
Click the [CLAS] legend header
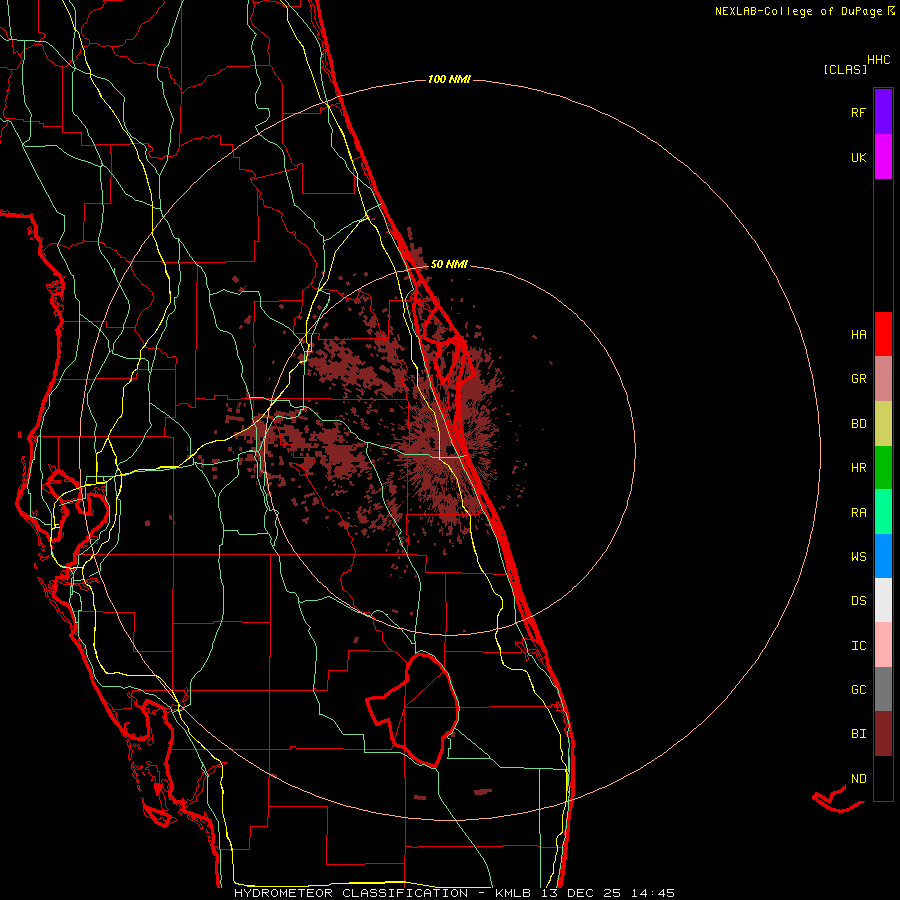pyautogui.click(x=845, y=70)
